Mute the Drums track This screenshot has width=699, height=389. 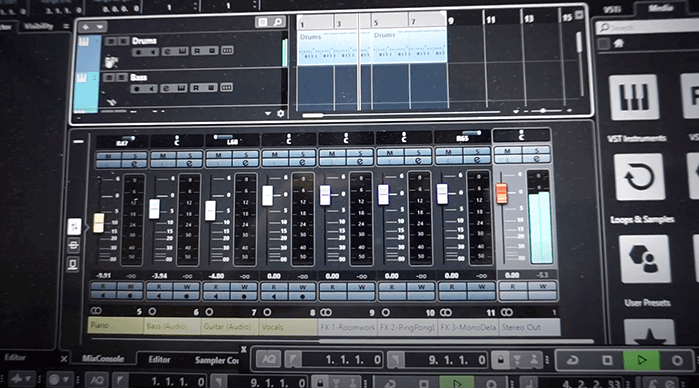(x=110, y=41)
